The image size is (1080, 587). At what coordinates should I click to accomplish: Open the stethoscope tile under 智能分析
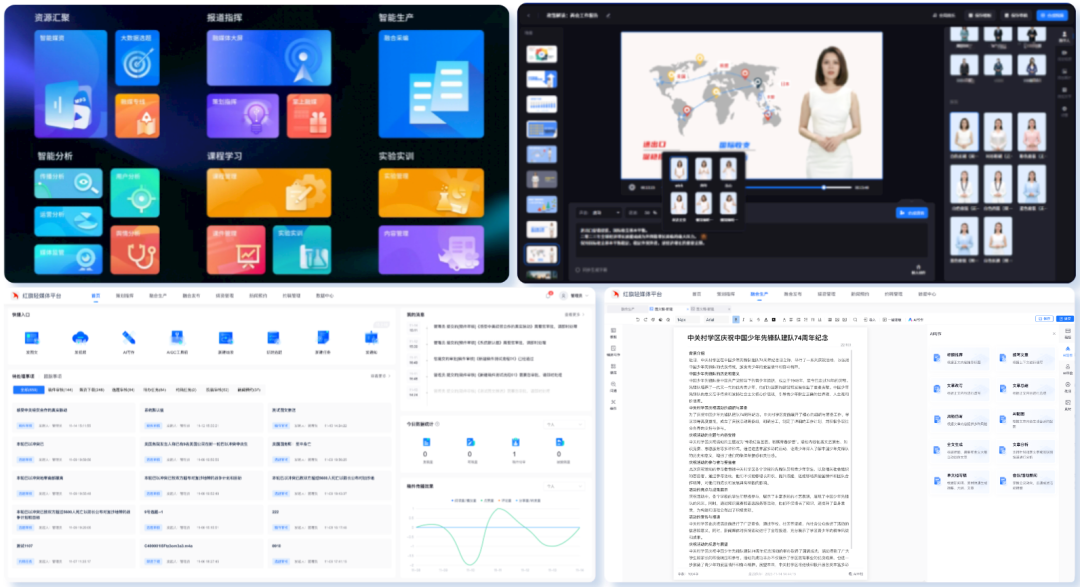[136, 244]
